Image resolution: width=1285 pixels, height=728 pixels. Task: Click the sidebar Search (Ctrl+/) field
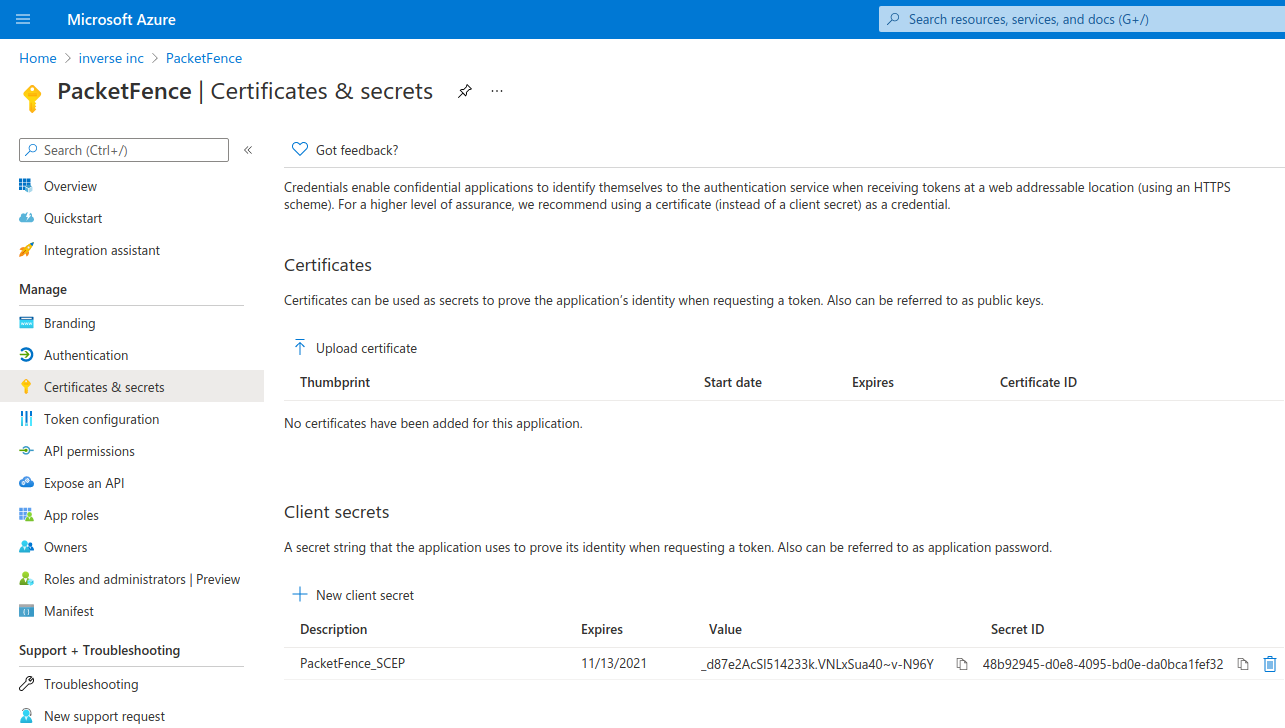(x=124, y=150)
